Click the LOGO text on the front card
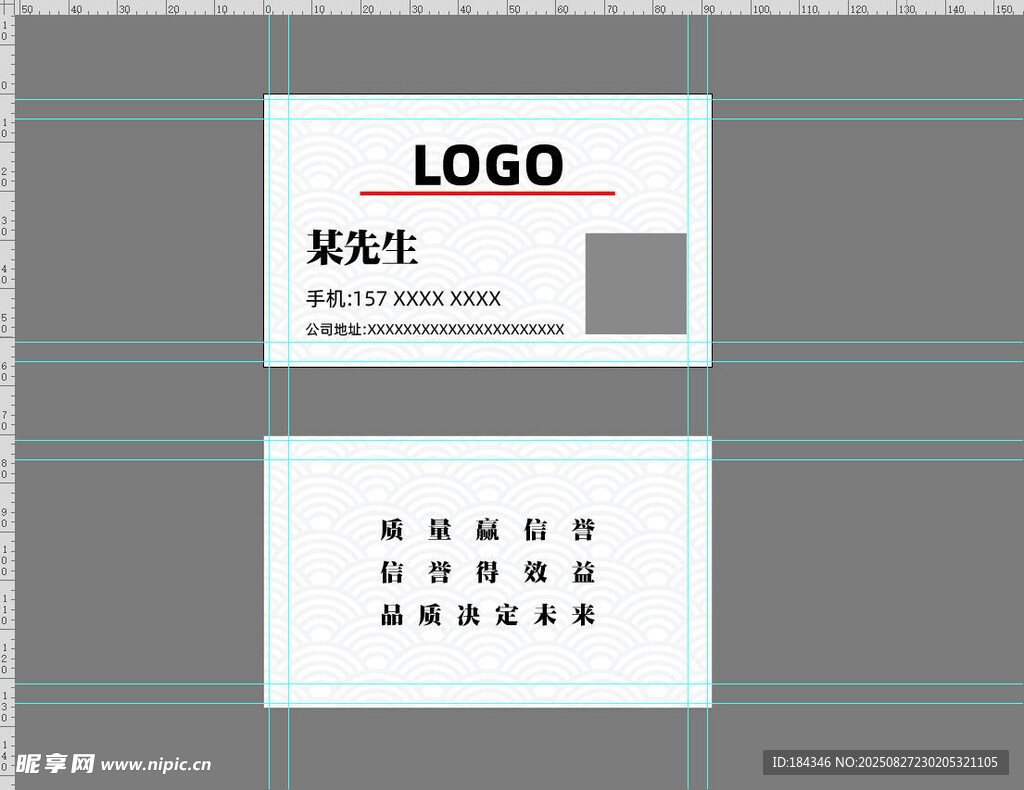Viewport: 1024px width, 790px height. pos(488,165)
